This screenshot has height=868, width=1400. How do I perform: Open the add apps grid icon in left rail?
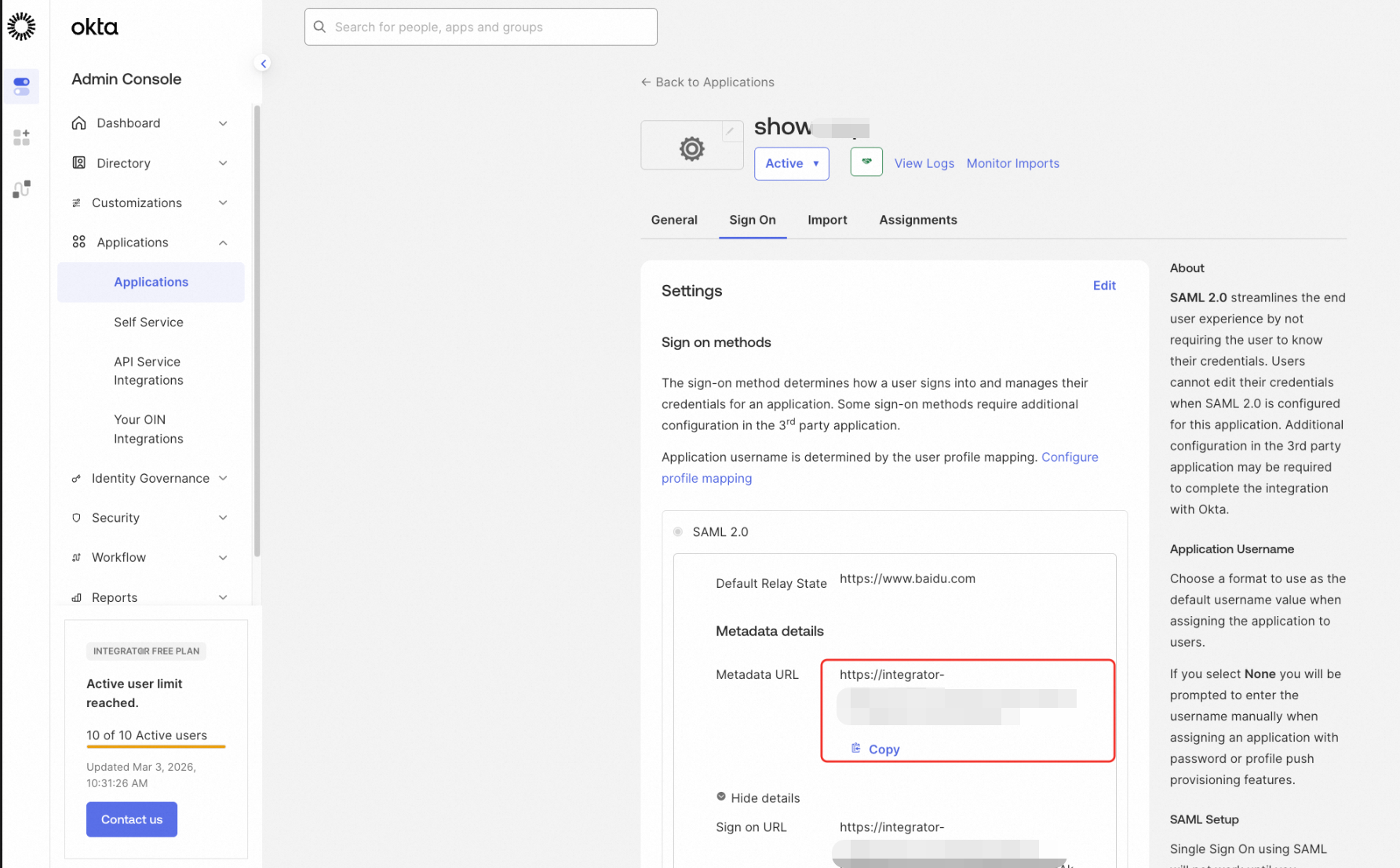[x=21, y=138]
